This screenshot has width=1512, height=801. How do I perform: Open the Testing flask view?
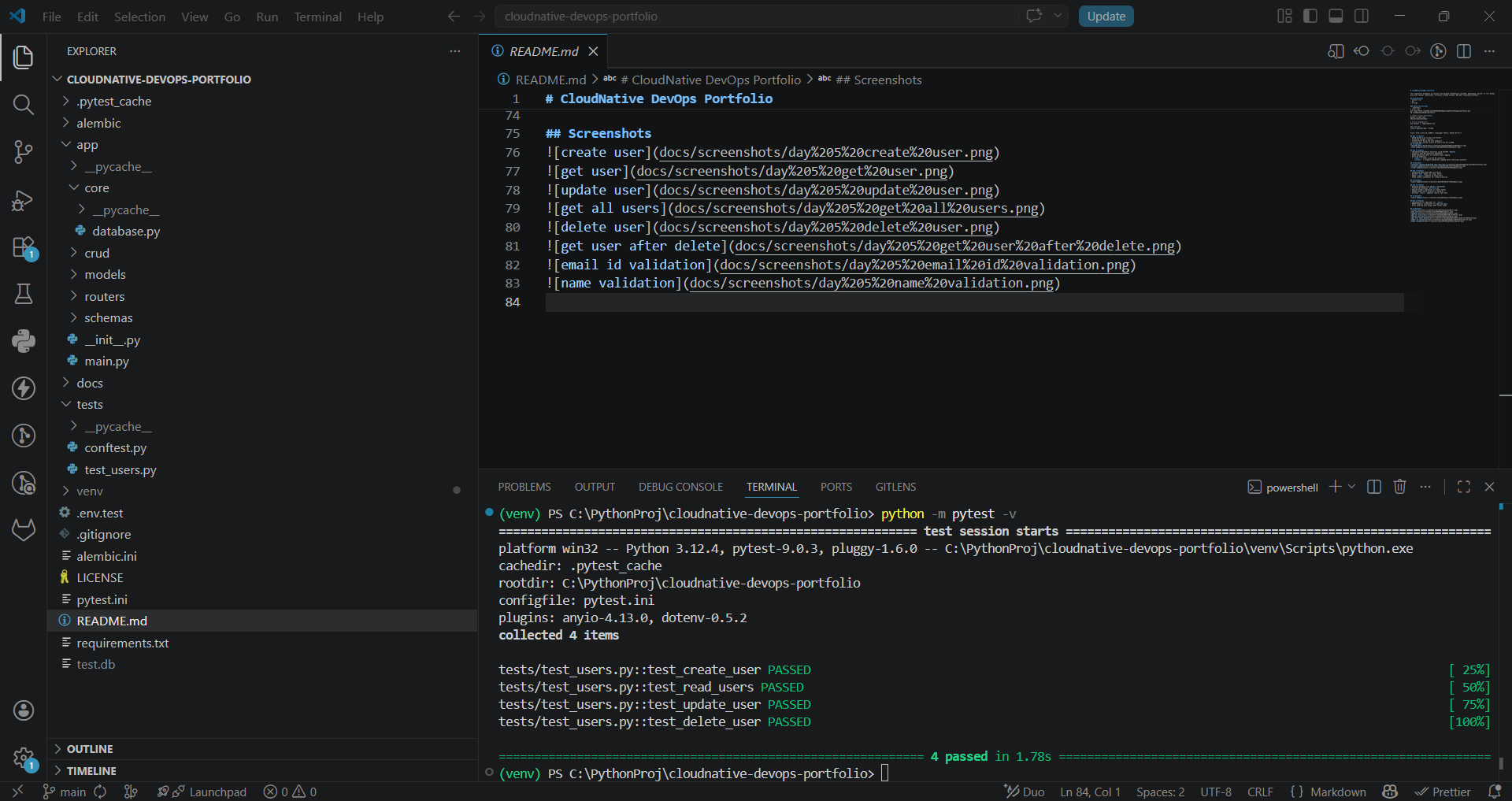tap(24, 294)
